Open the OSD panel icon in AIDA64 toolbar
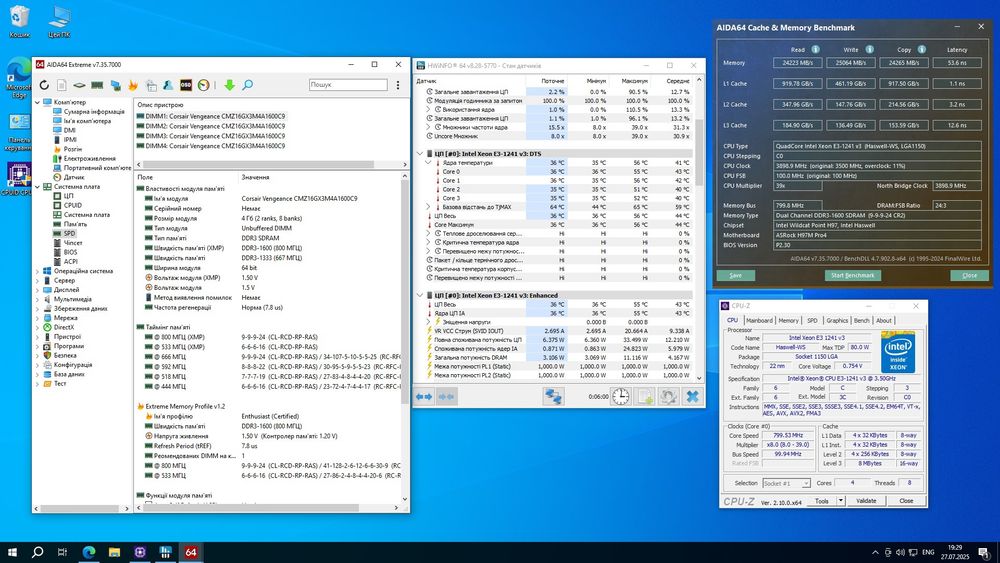This screenshot has height=563, width=1000. click(x=186, y=85)
